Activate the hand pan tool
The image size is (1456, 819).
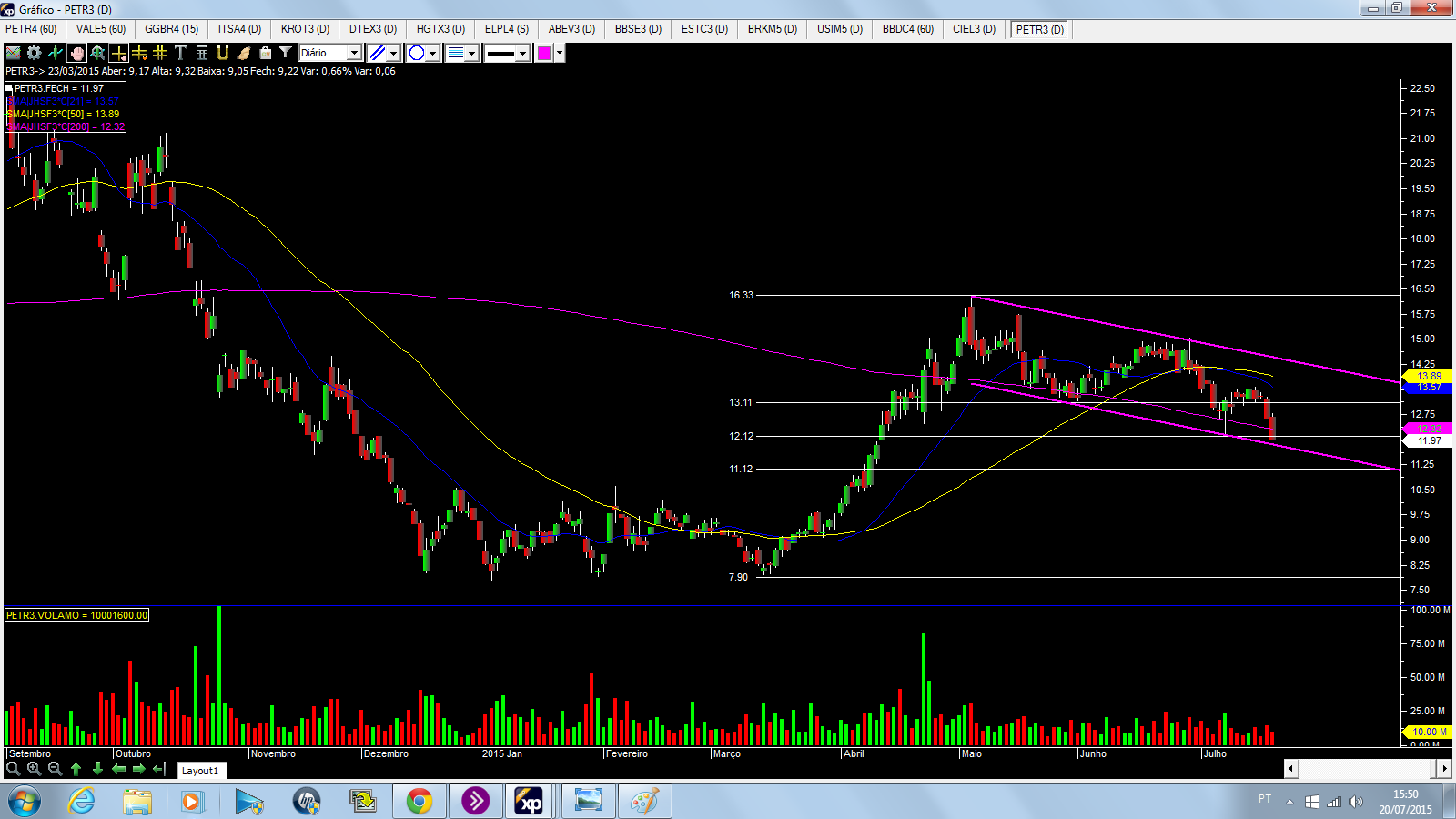click(x=76, y=53)
